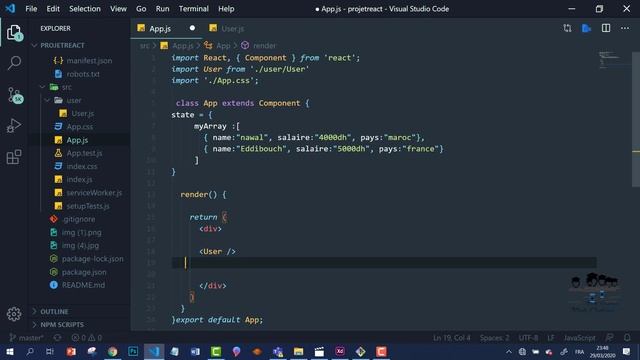Viewport: 640px width, 360px height.
Task: Open Windows taskbar search
Action: click(x=30, y=351)
